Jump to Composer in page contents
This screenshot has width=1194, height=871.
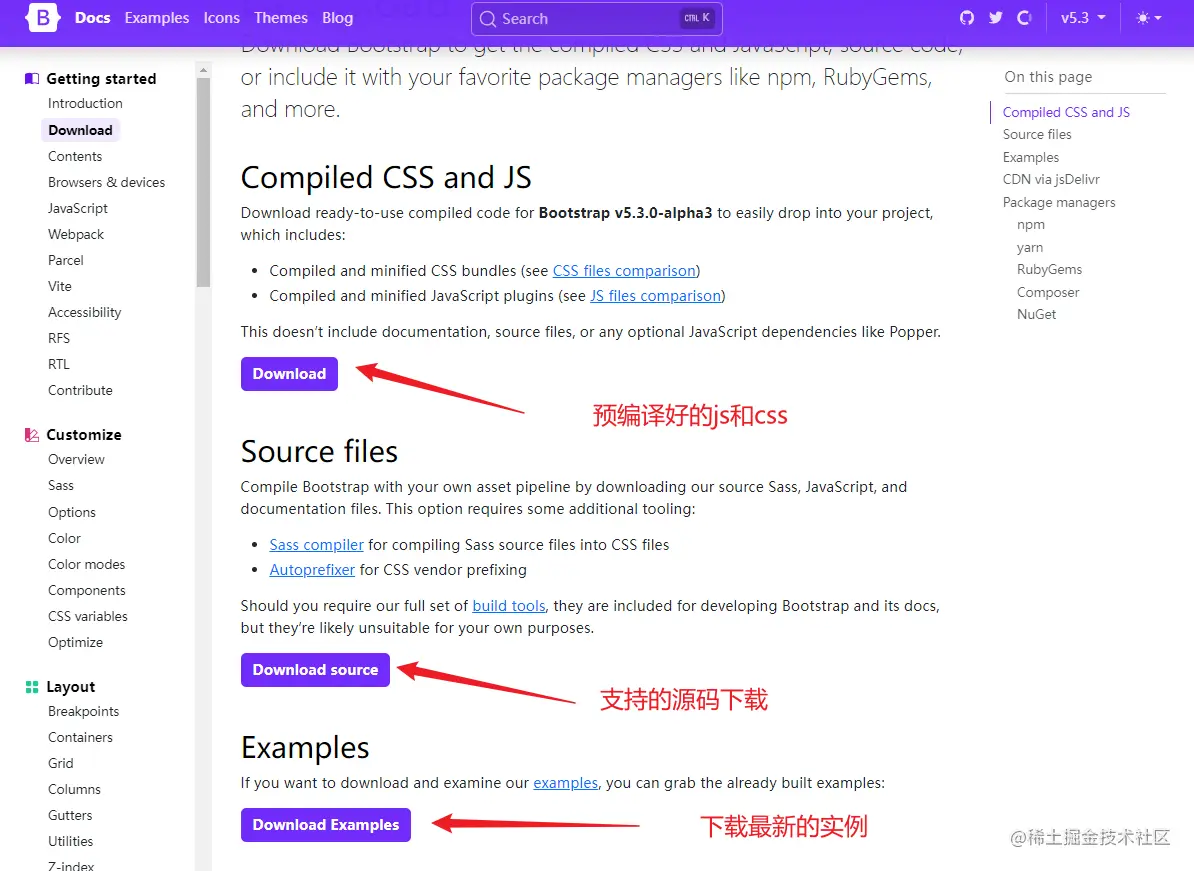[x=1048, y=292]
